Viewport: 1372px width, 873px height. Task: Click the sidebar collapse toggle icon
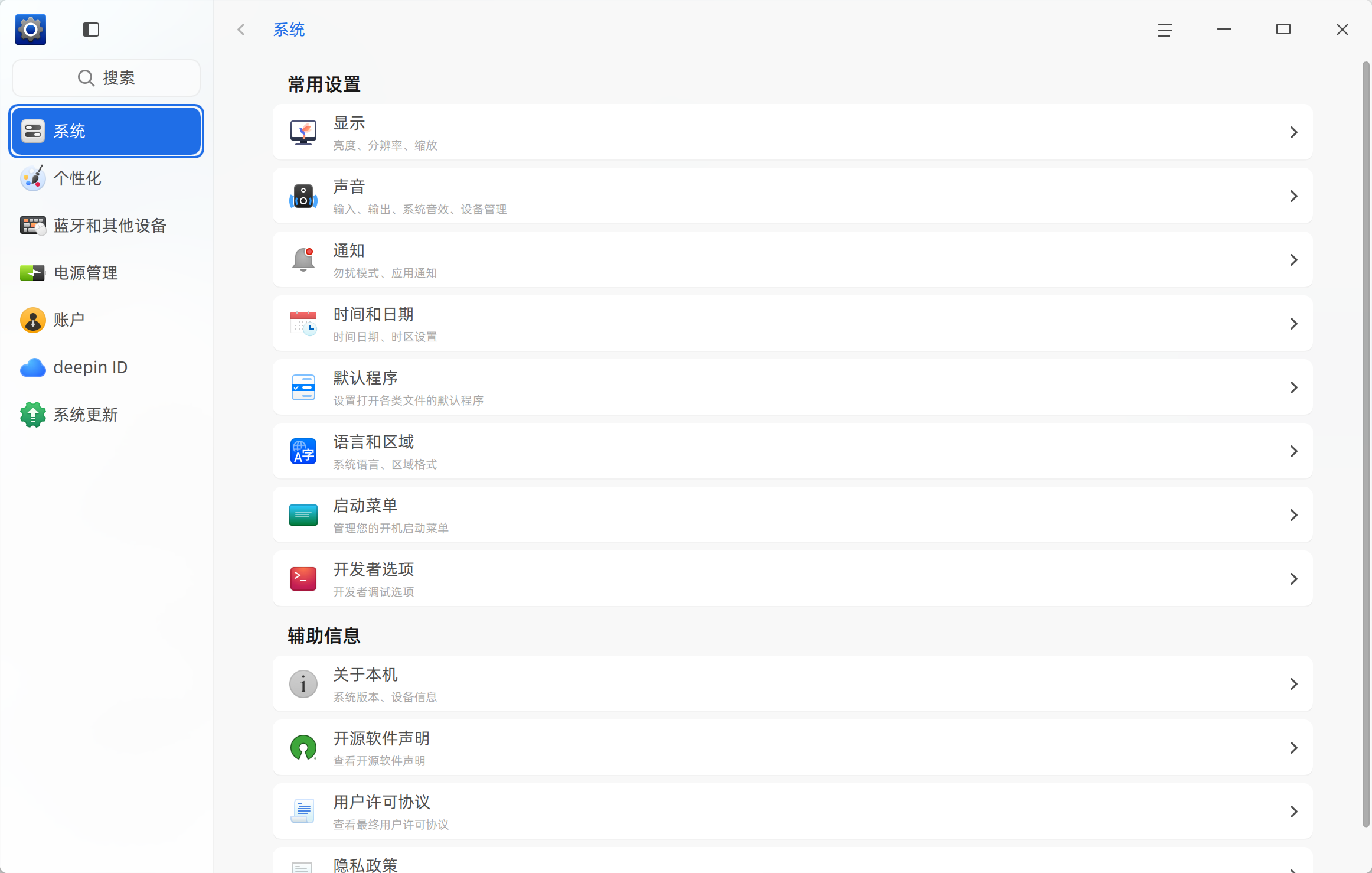[x=90, y=30]
